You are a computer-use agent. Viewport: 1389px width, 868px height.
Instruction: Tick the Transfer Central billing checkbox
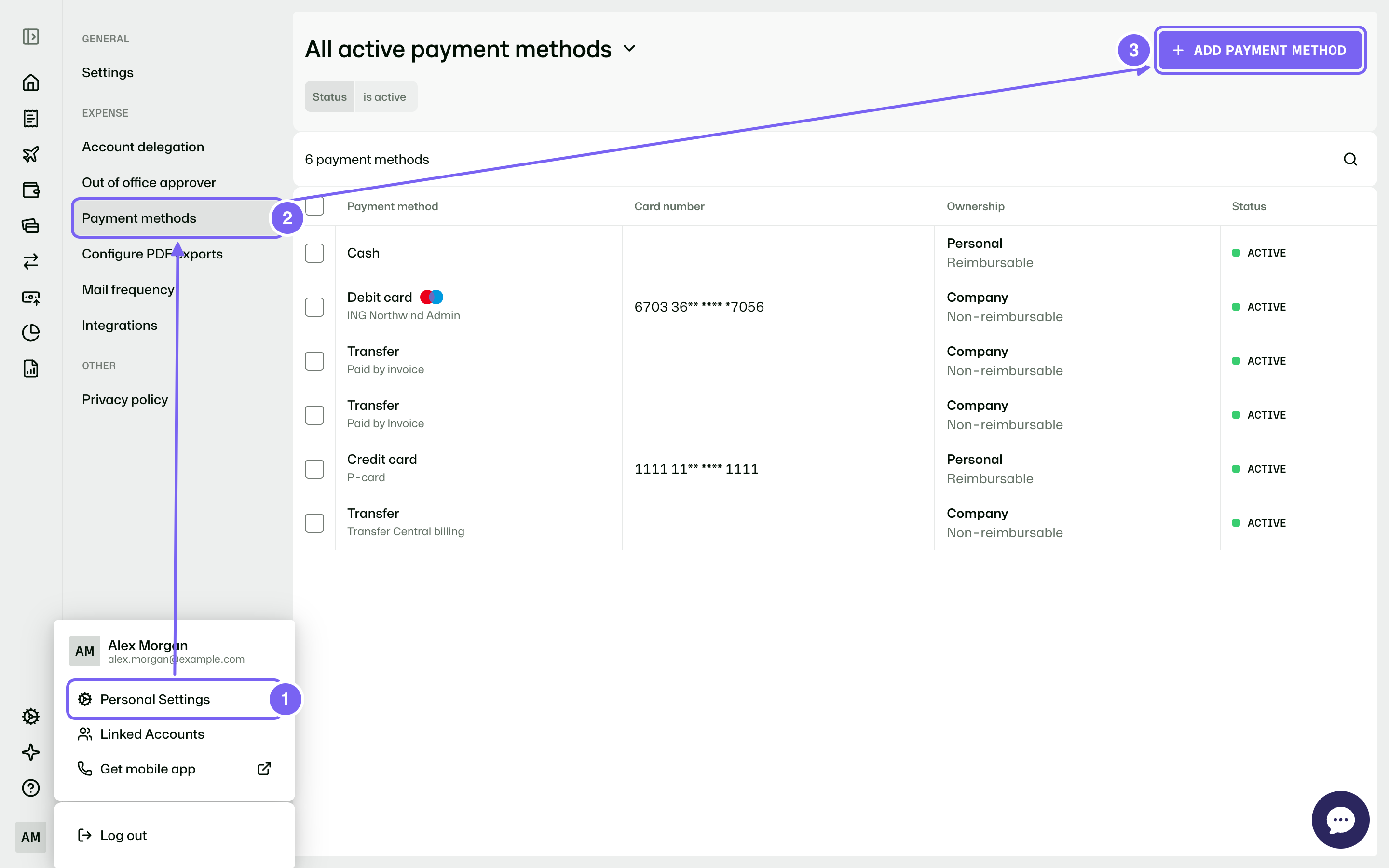tap(314, 523)
